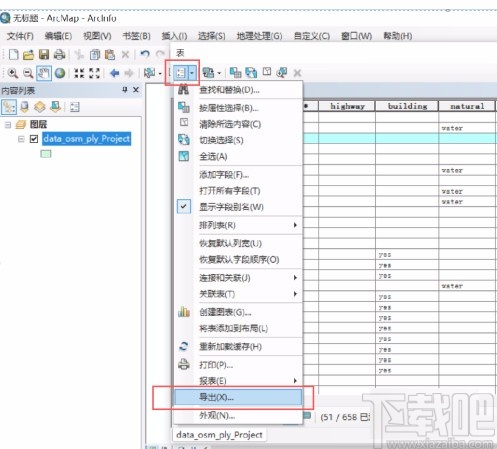Collapse the 图层 tree node
497x449 pixels.
8,125
